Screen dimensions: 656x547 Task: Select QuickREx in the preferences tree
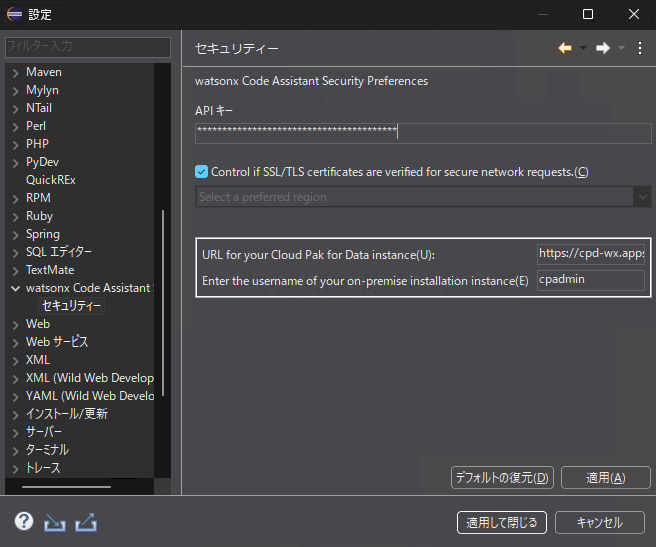tap(51, 180)
